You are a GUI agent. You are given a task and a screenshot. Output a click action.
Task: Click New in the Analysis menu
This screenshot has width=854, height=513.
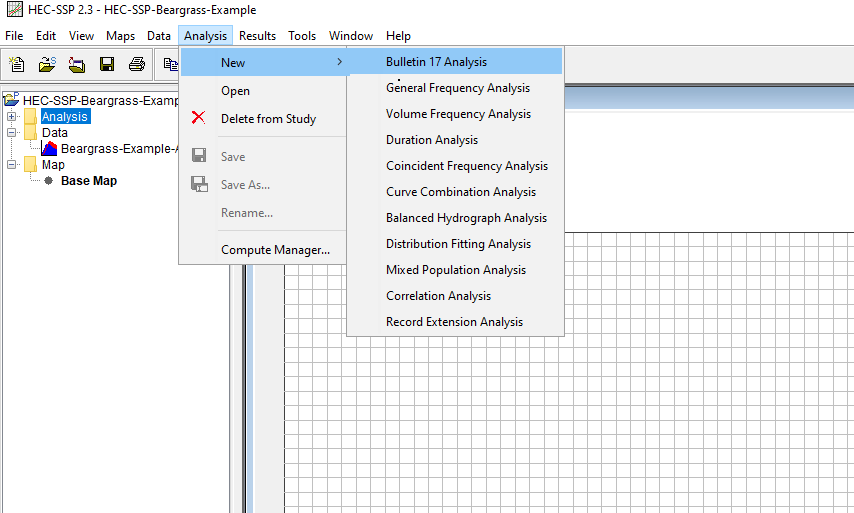click(x=264, y=62)
